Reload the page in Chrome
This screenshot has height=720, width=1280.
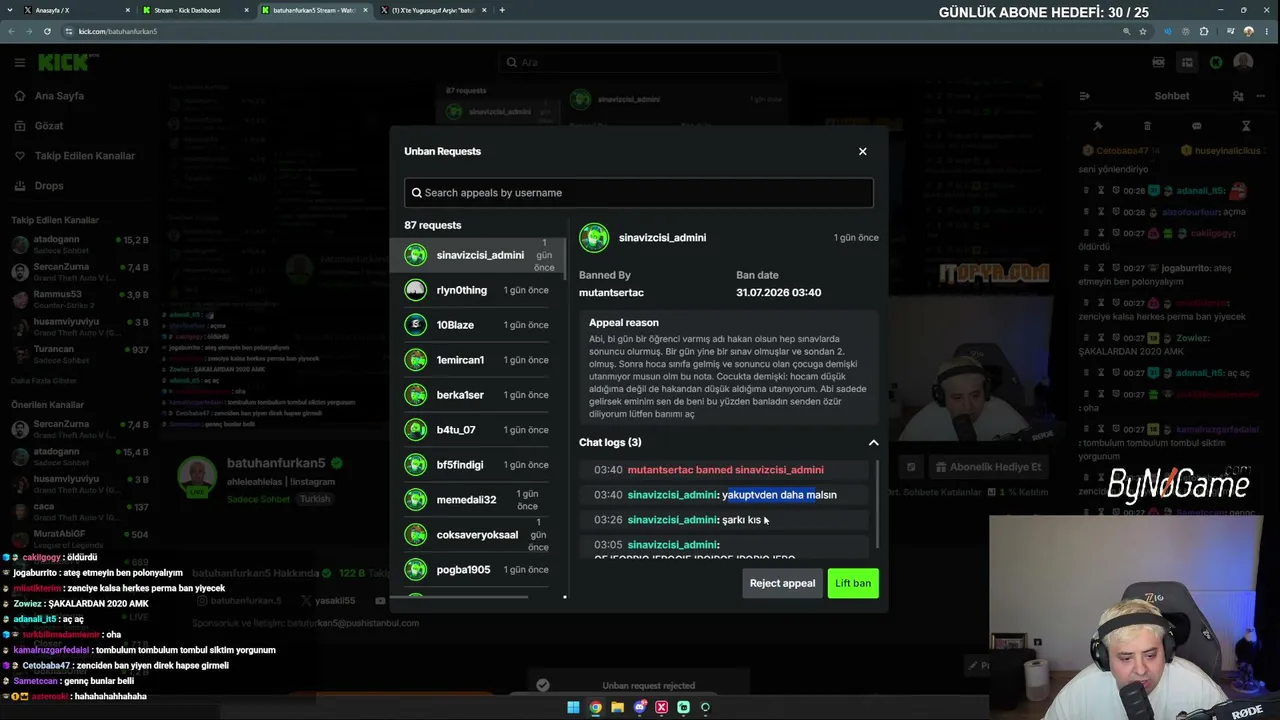[47, 31]
